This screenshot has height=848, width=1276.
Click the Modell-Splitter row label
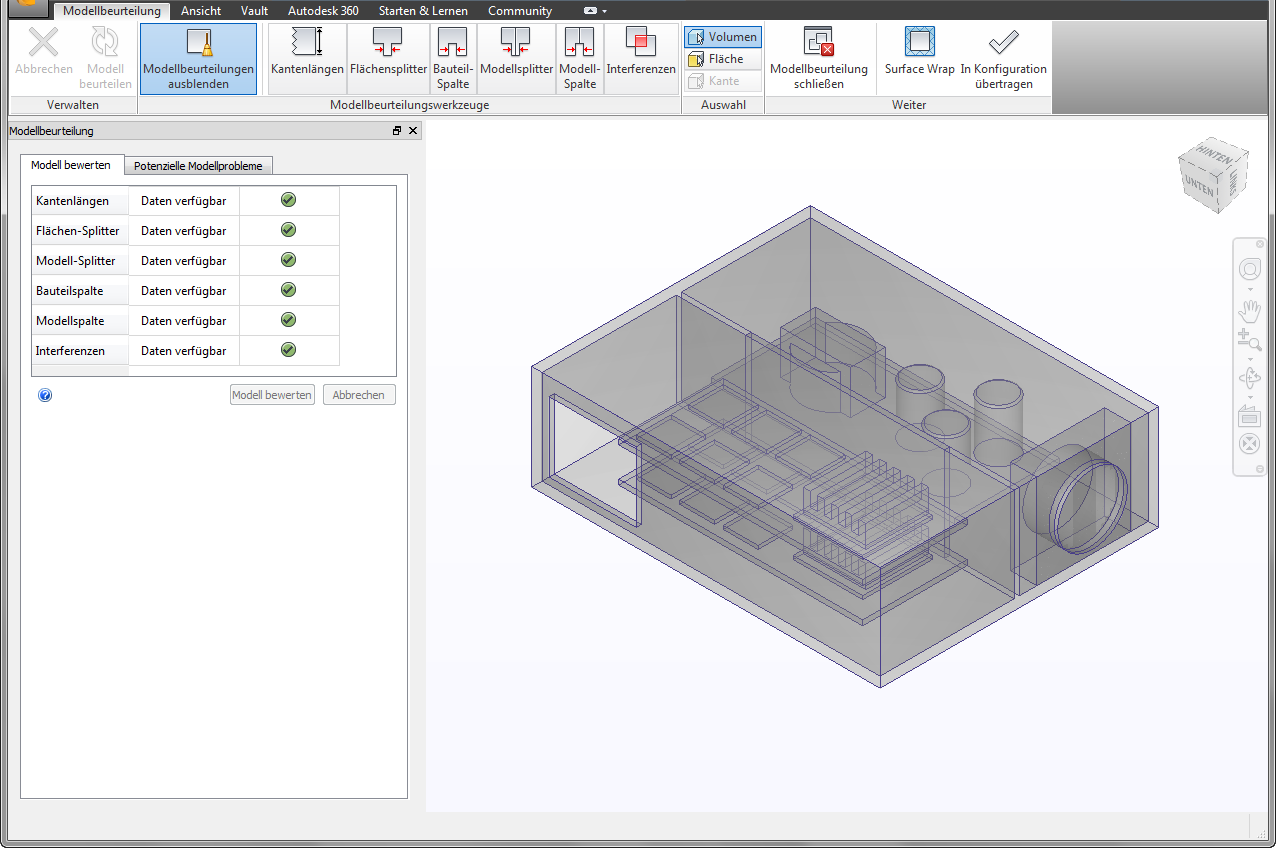click(79, 261)
